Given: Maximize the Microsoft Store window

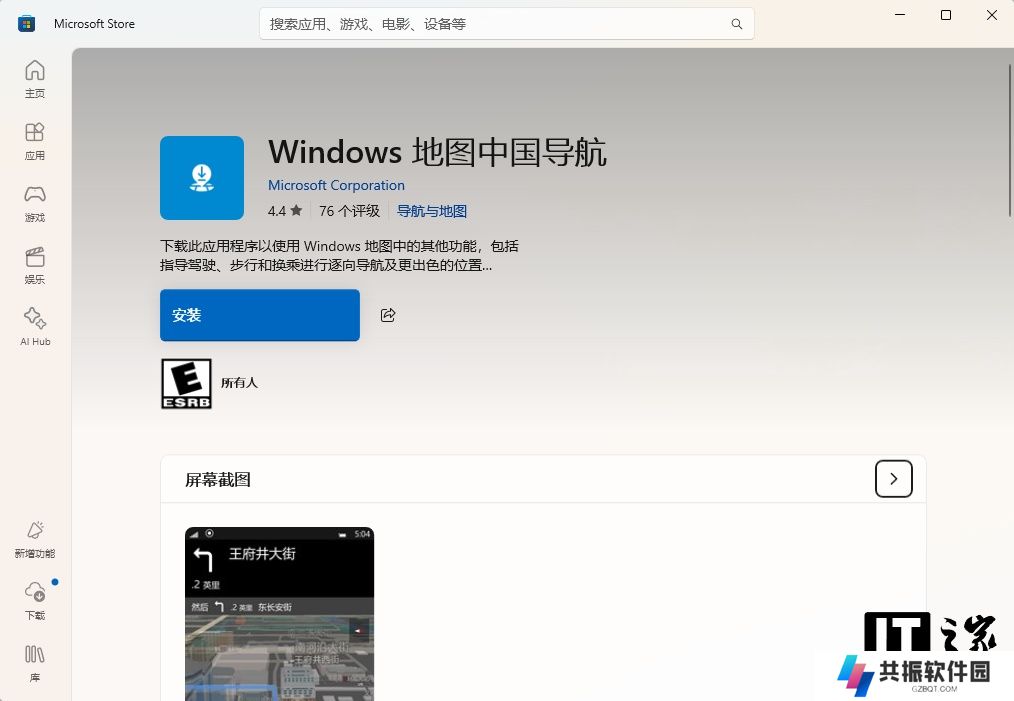Looking at the screenshot, I should pos(945,15).
